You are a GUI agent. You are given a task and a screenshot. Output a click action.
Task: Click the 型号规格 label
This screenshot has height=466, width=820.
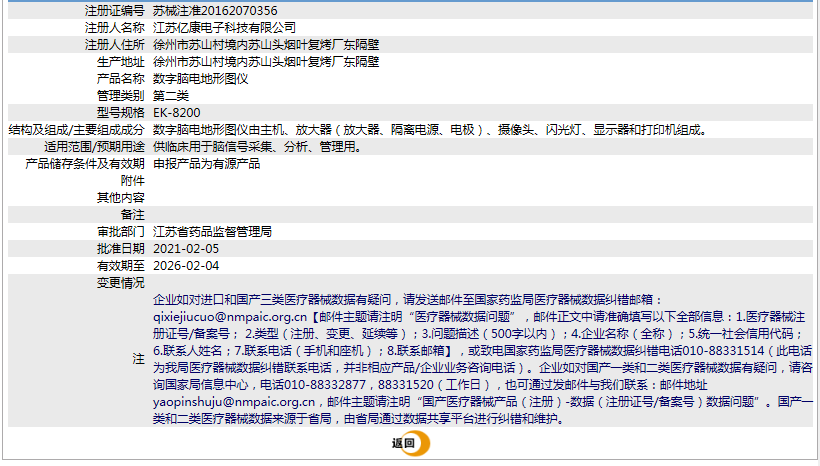[x=120, y=113]
